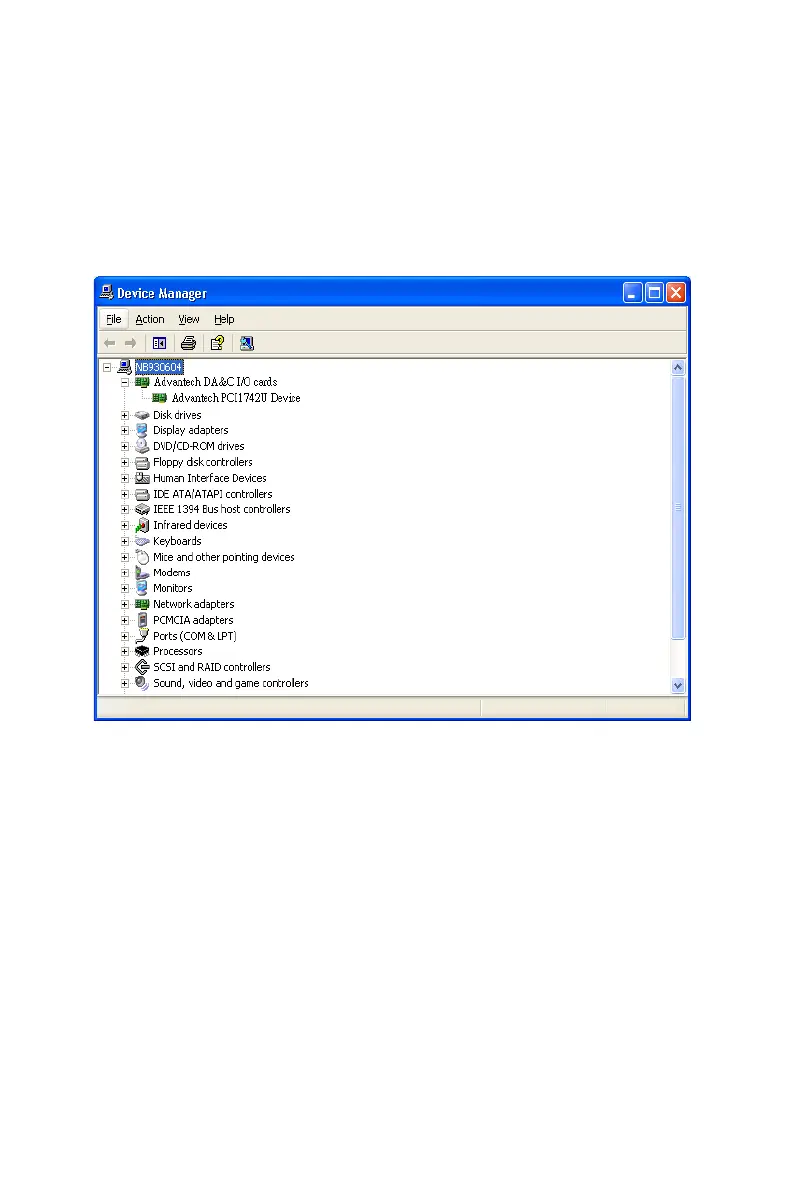This screenshot has width=794, height=1190.
Task: Expand the Network adapters node
Action: click(x=125, y=604)
